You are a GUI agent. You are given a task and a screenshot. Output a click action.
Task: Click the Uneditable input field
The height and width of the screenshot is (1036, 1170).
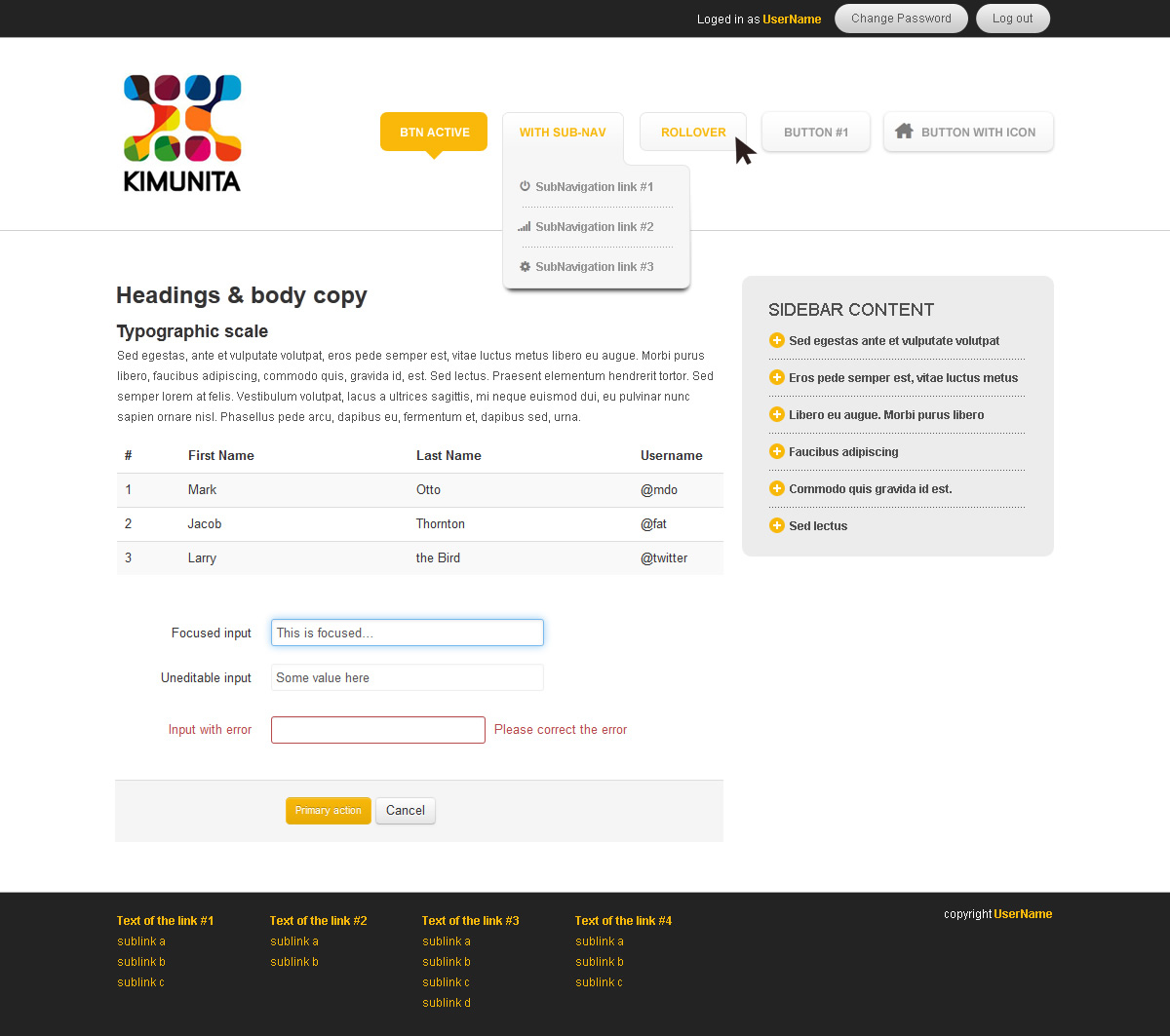(x=408, y=677)
